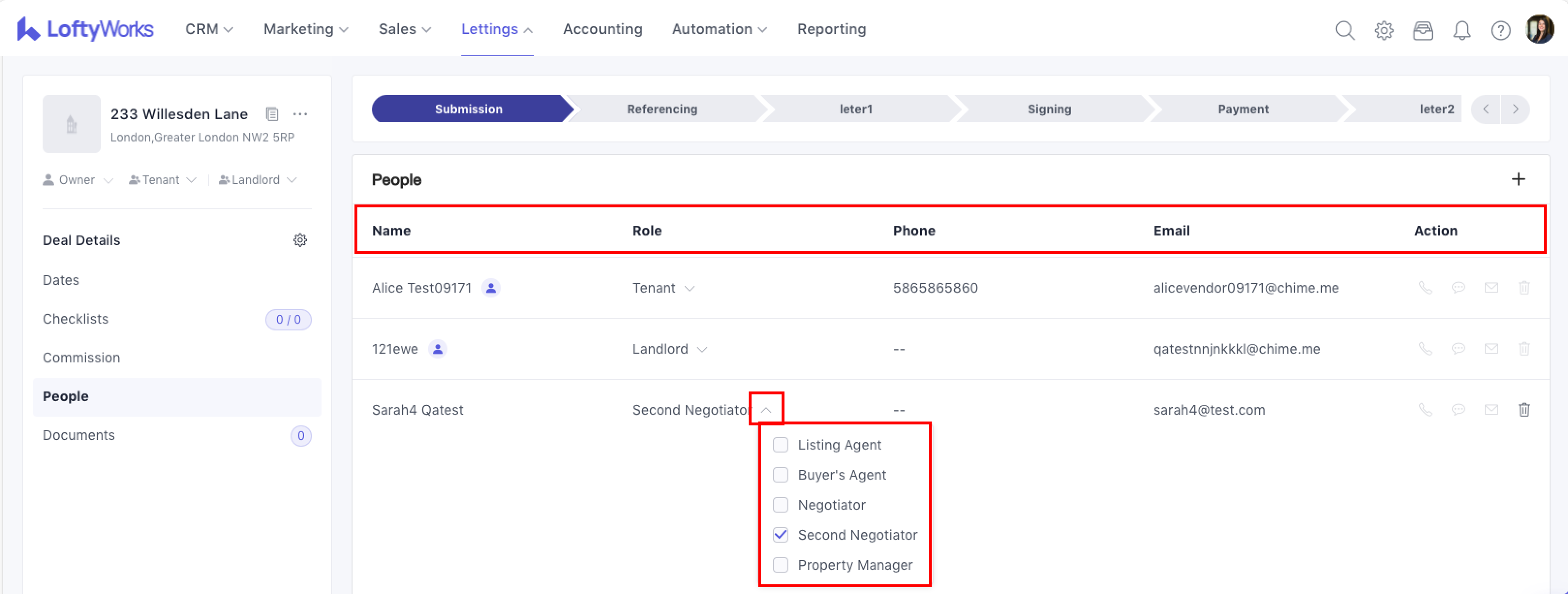Tick the Property Manager checkbox

click(x=780, y=565)
